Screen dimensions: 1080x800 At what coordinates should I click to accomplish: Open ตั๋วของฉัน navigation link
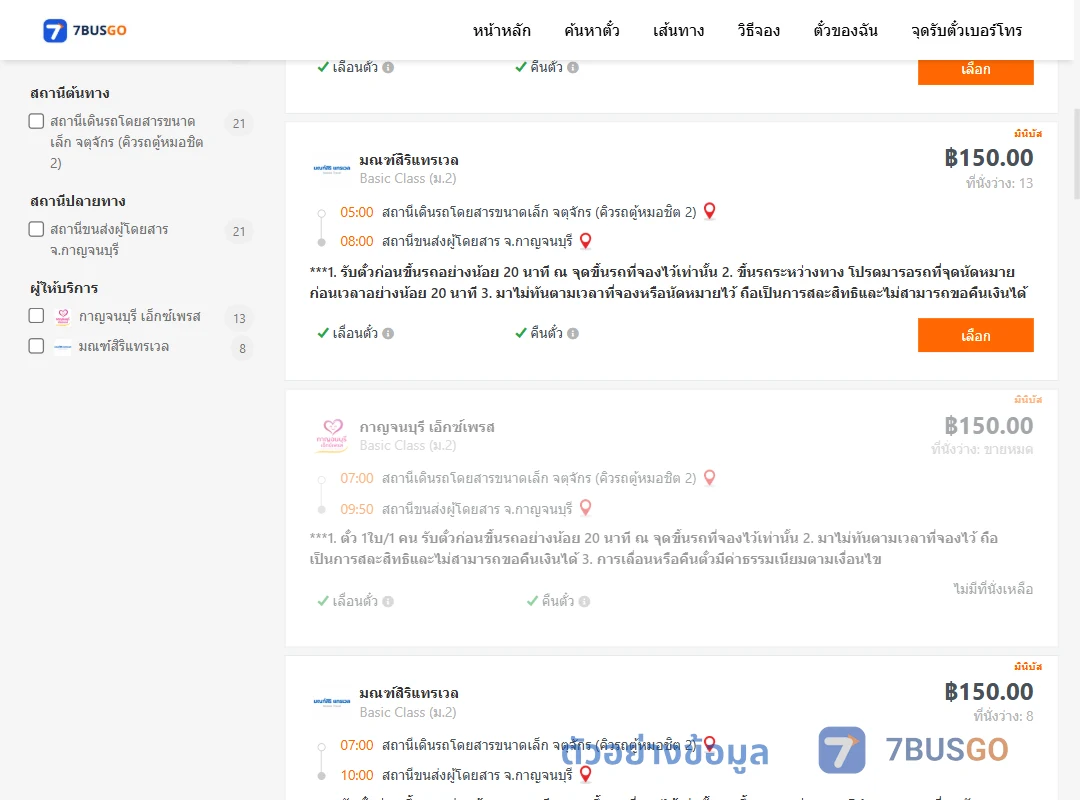click(845, 30)
